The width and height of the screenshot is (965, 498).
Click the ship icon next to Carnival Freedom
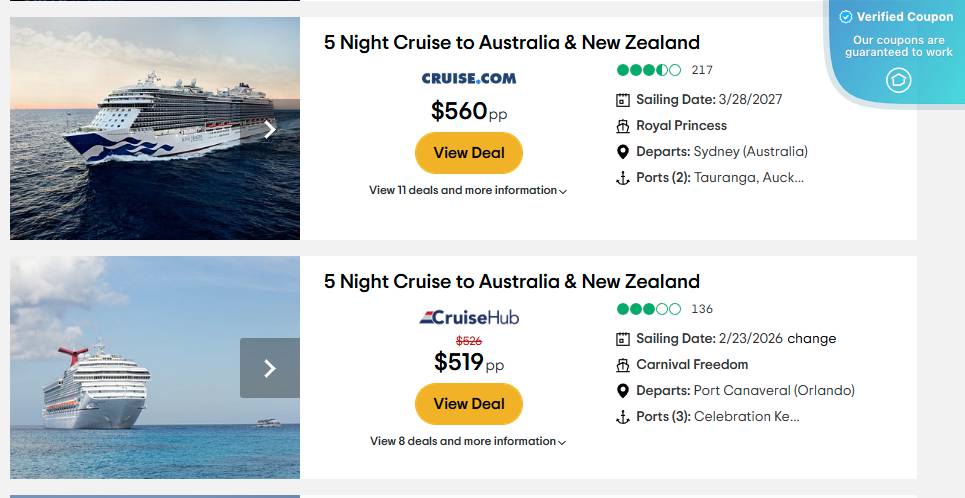point(623,365)
